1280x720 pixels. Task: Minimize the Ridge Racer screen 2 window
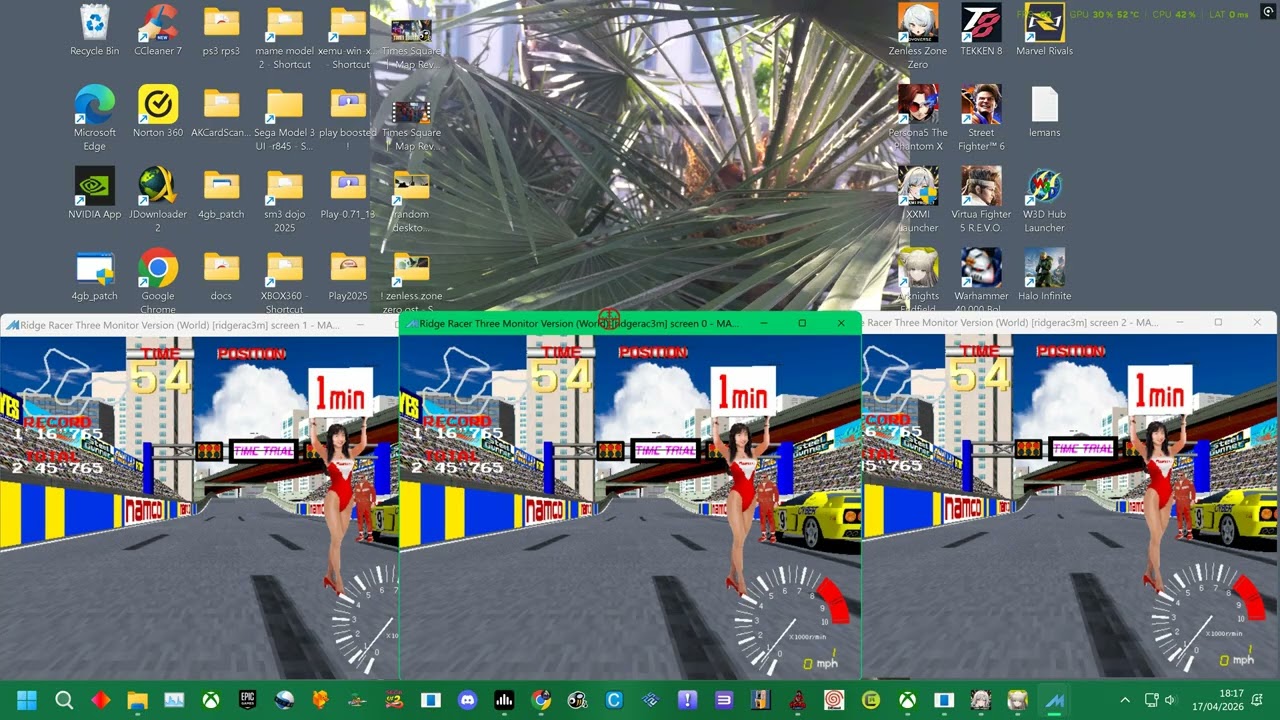1179,322
